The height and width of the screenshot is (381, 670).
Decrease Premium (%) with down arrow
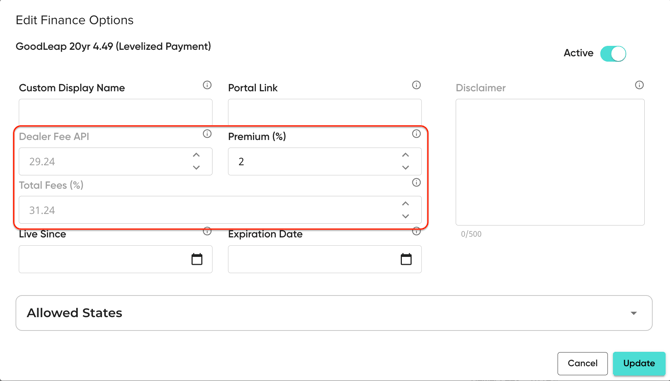click(406, 167)
